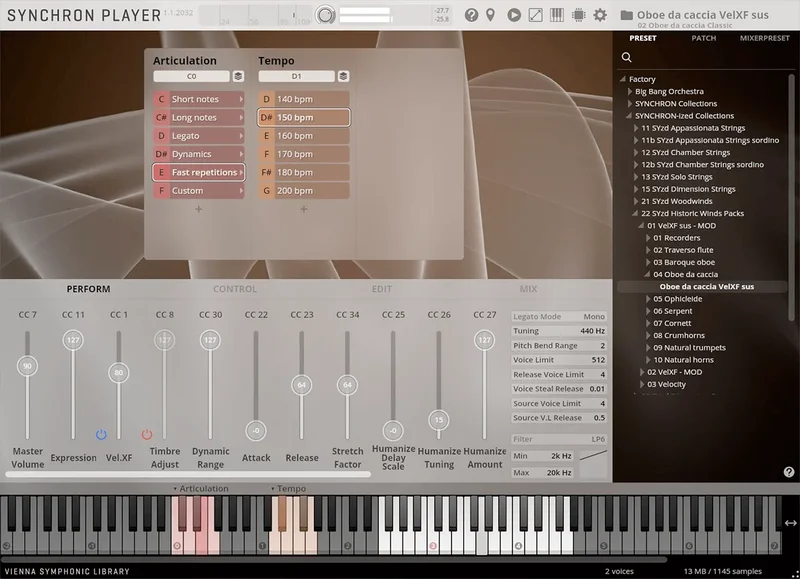Add a new slot under Tempo column
The width and height of the screenshot is (800, 579).
coord(304,209)
